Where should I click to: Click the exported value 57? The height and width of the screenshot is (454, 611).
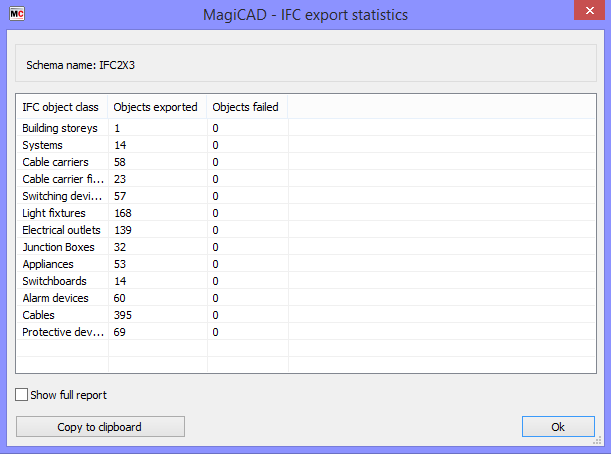[x=120, y=196]
